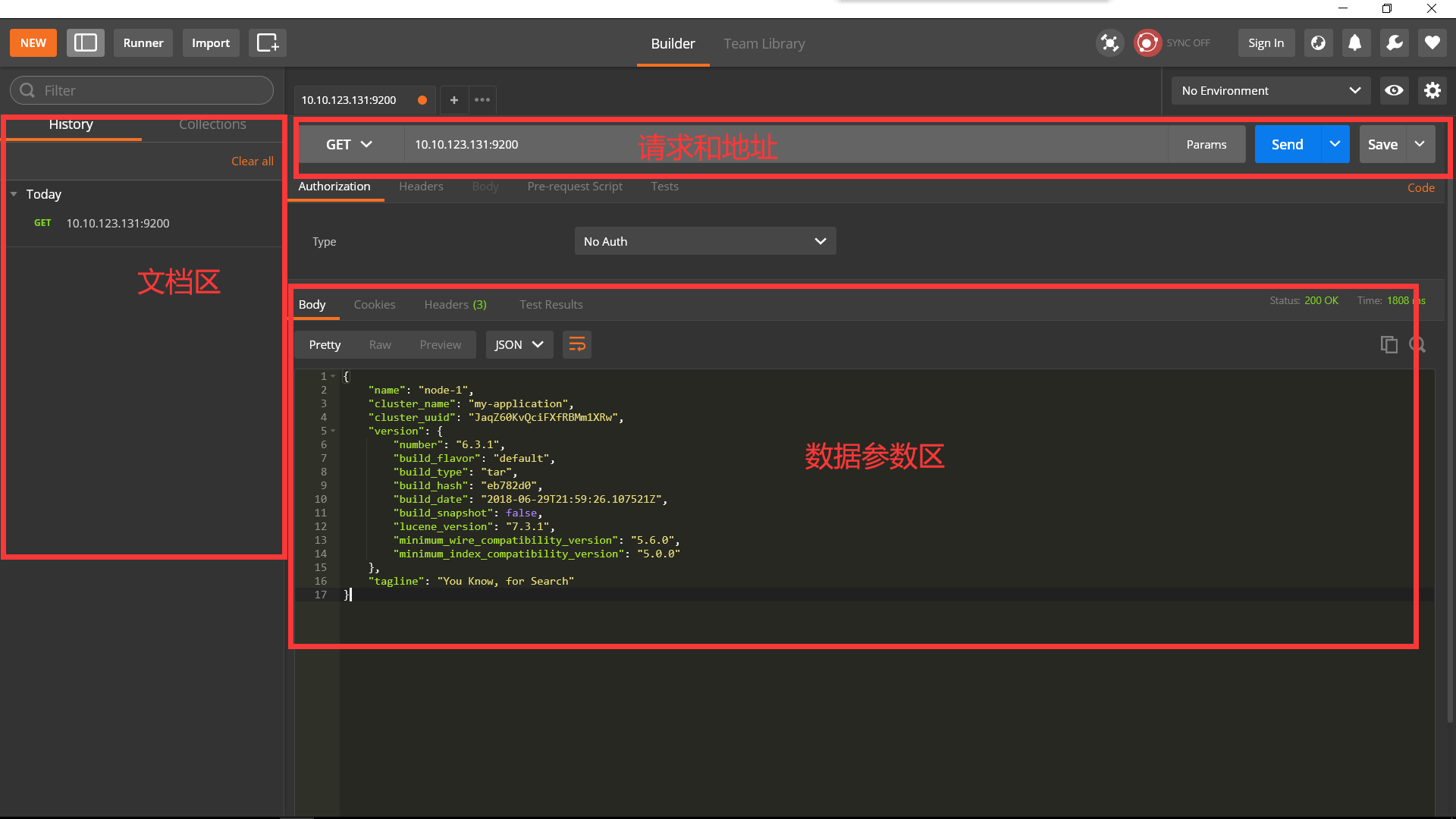Open notifications bell icon

coord(1355,43)
